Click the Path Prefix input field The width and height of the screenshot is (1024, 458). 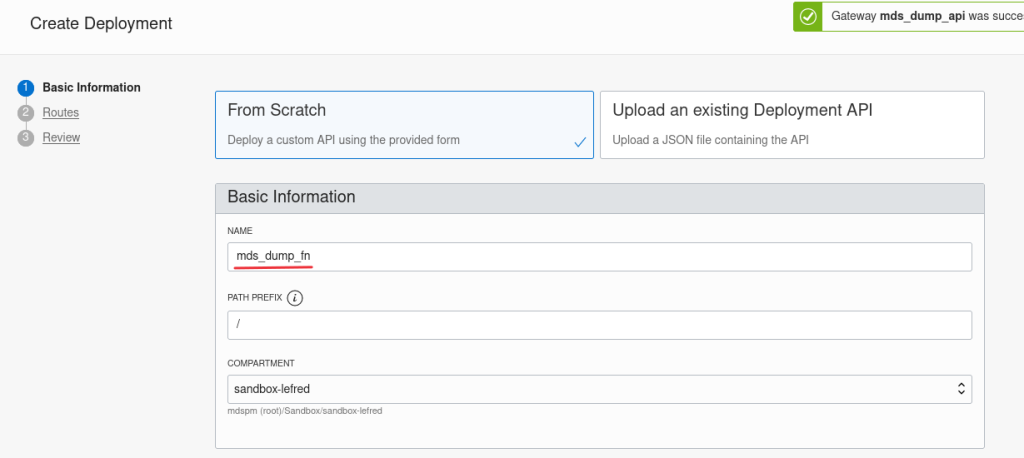pyautogui.click(x=600, y=325)
